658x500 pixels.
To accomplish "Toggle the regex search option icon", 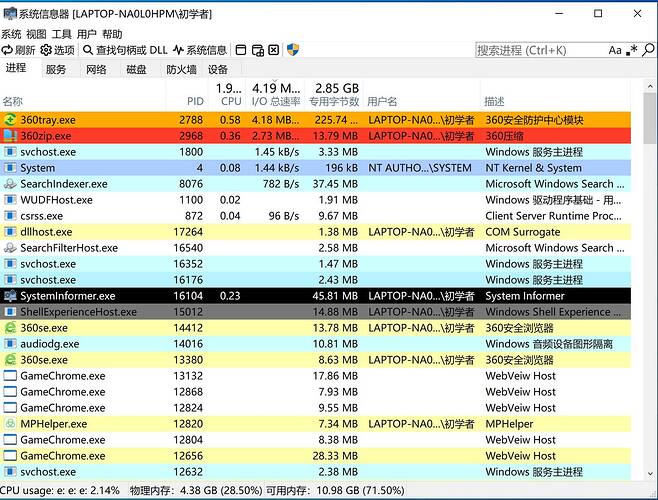I will (x=632, y=50).
